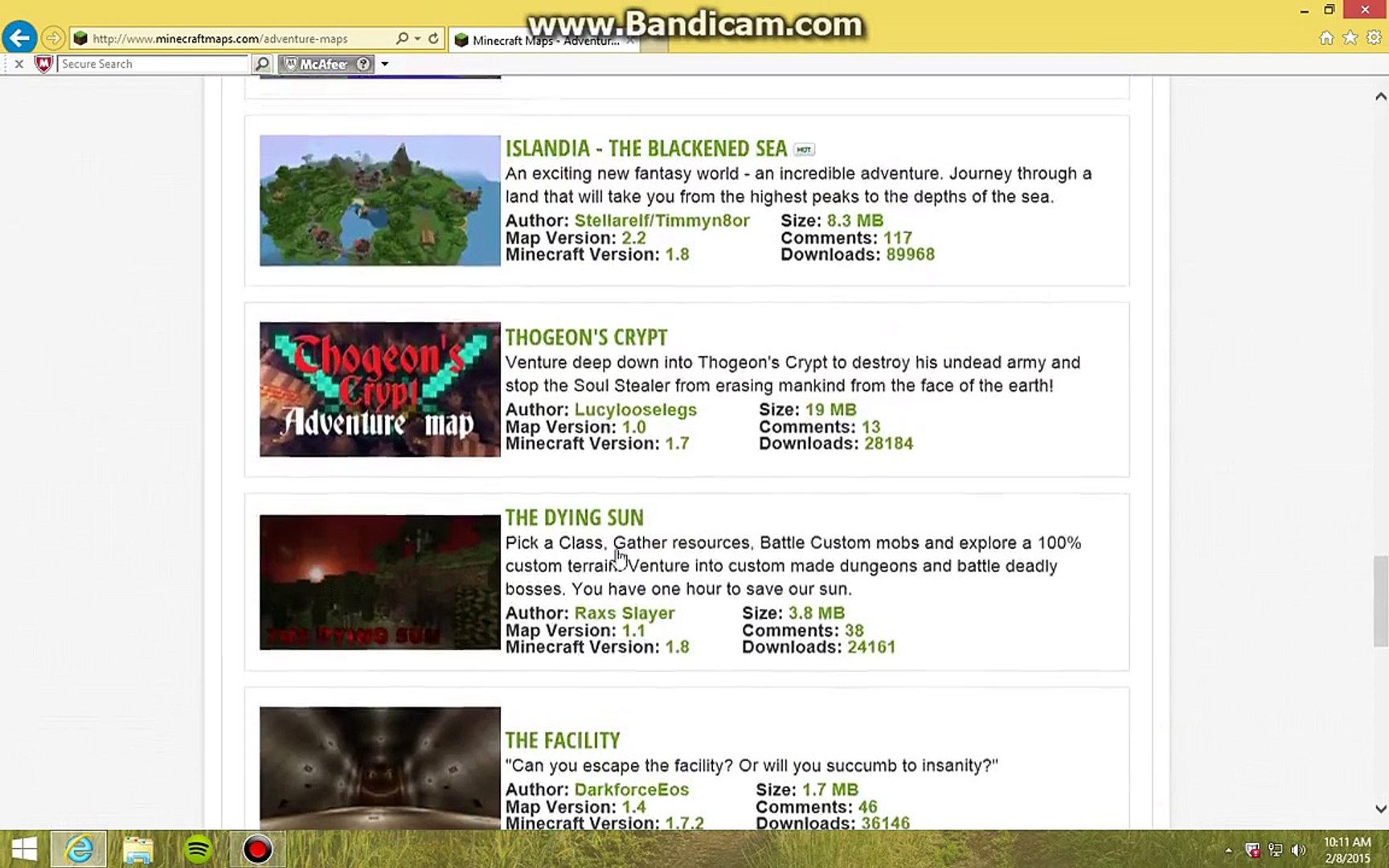The image size is (1389, 868).
Task: Click the McAfee shield icon in toolbar
Action: coord(43,63)
